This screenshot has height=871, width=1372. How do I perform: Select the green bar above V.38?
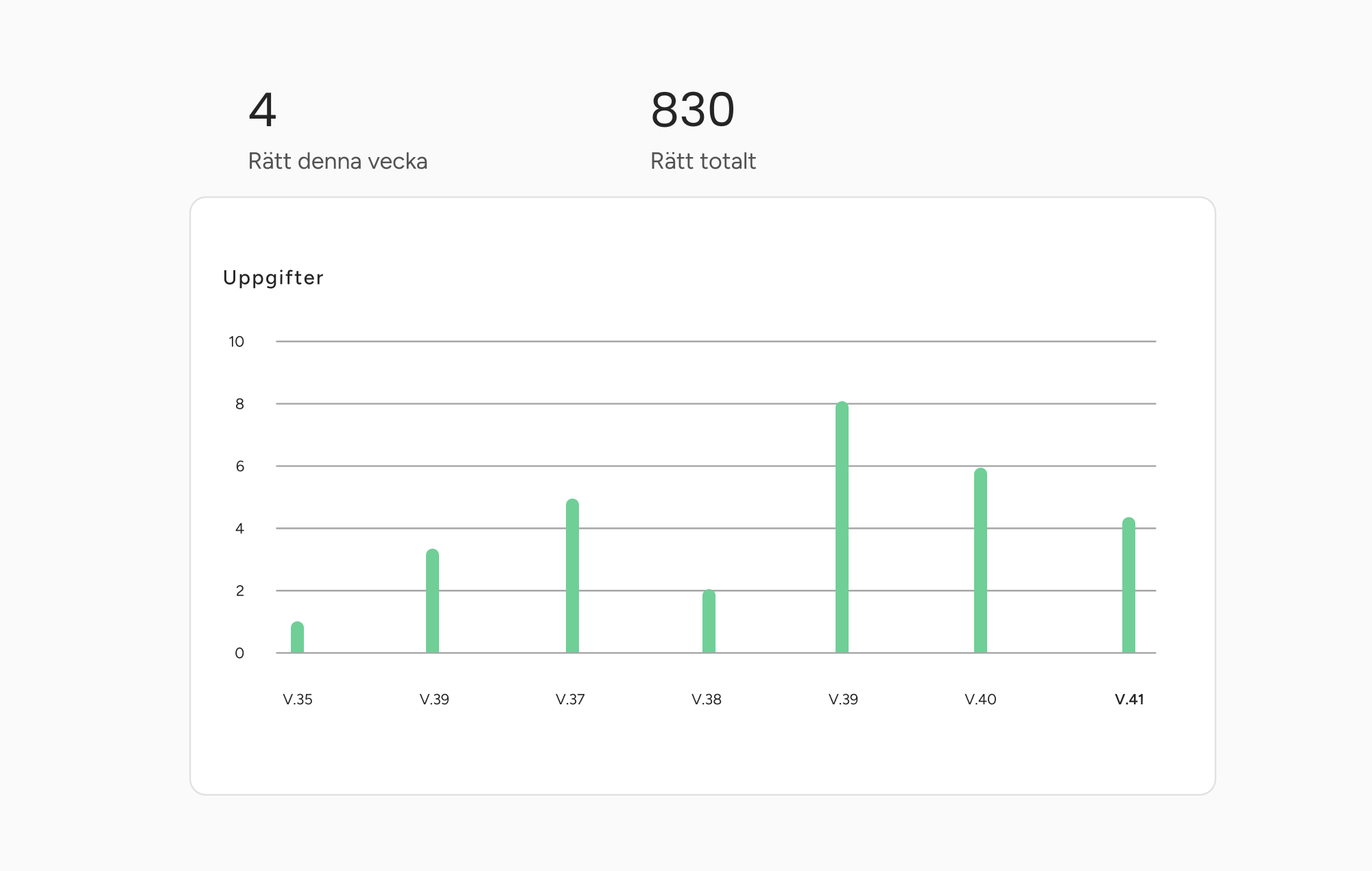pyautogui.click(x=709, y=621)
